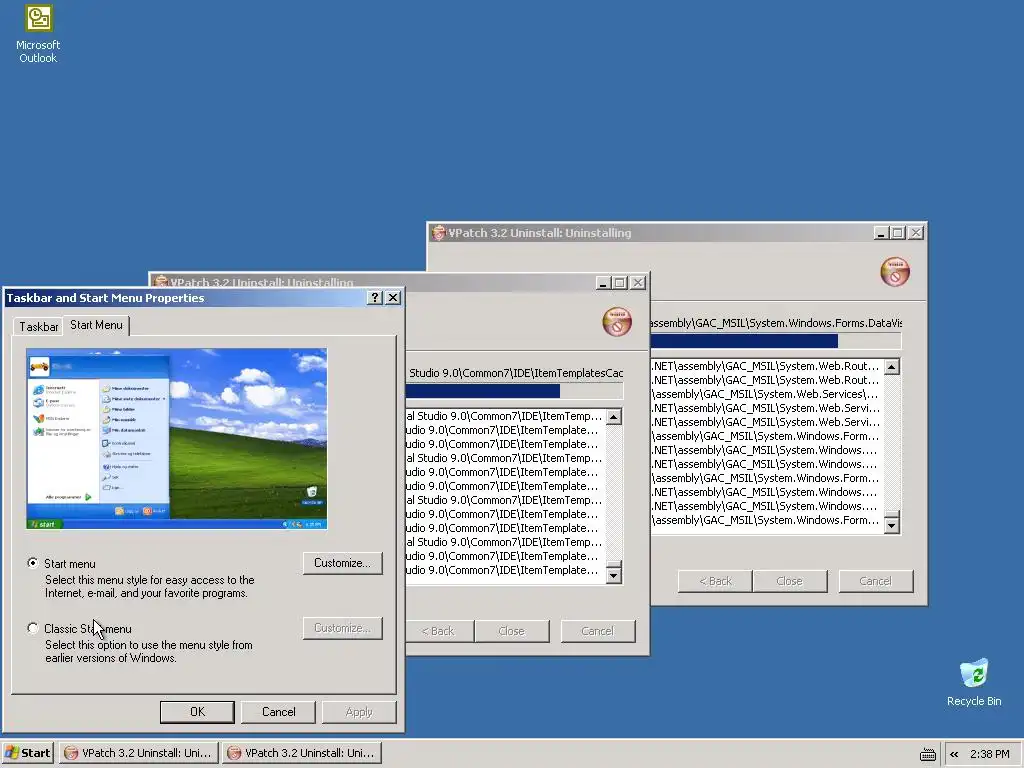Switch to the first VPatch Uninstall taskbar button
Screen dimensions: 1024x768
(x=138, y=753)
